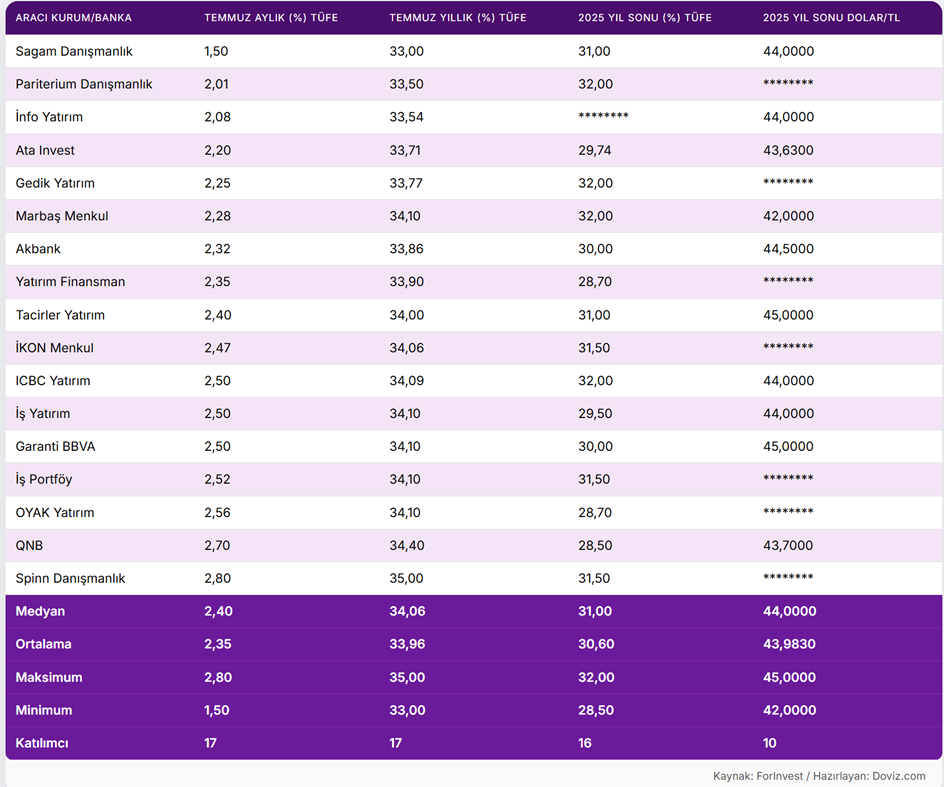Click the TEMMUZ YILLIK (%) TÜFE header
Viewport: 944px width, 787px height.
(457, 18)
